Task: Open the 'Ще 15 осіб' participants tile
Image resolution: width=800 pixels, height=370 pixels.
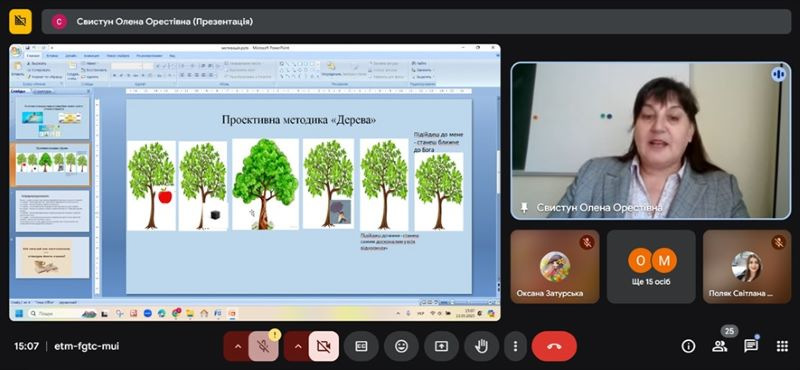Action: (651, 266)
